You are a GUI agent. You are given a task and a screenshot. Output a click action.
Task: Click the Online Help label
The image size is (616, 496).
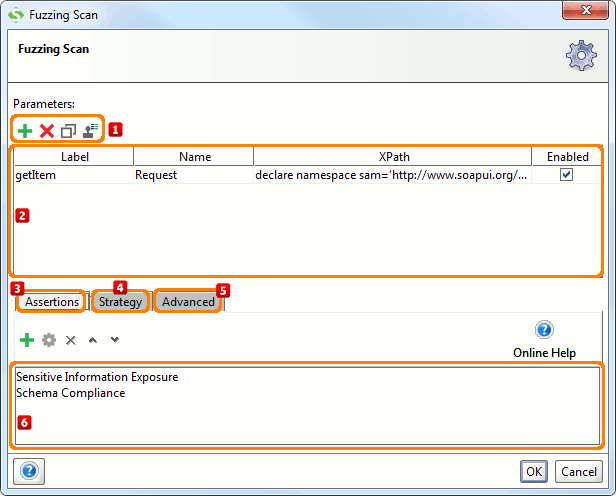coord(544,353)
